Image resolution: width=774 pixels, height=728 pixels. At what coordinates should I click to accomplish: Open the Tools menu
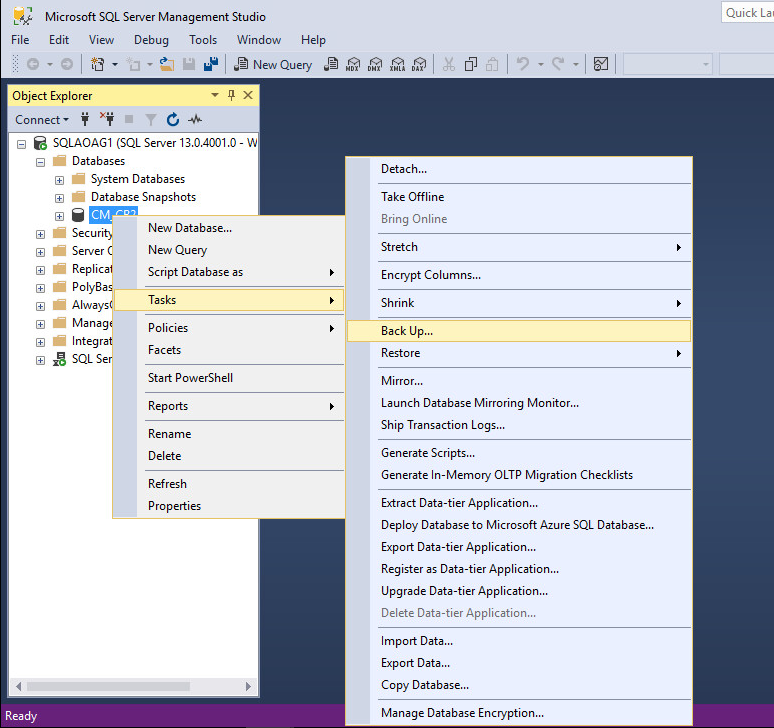click(x=203, y=39)
